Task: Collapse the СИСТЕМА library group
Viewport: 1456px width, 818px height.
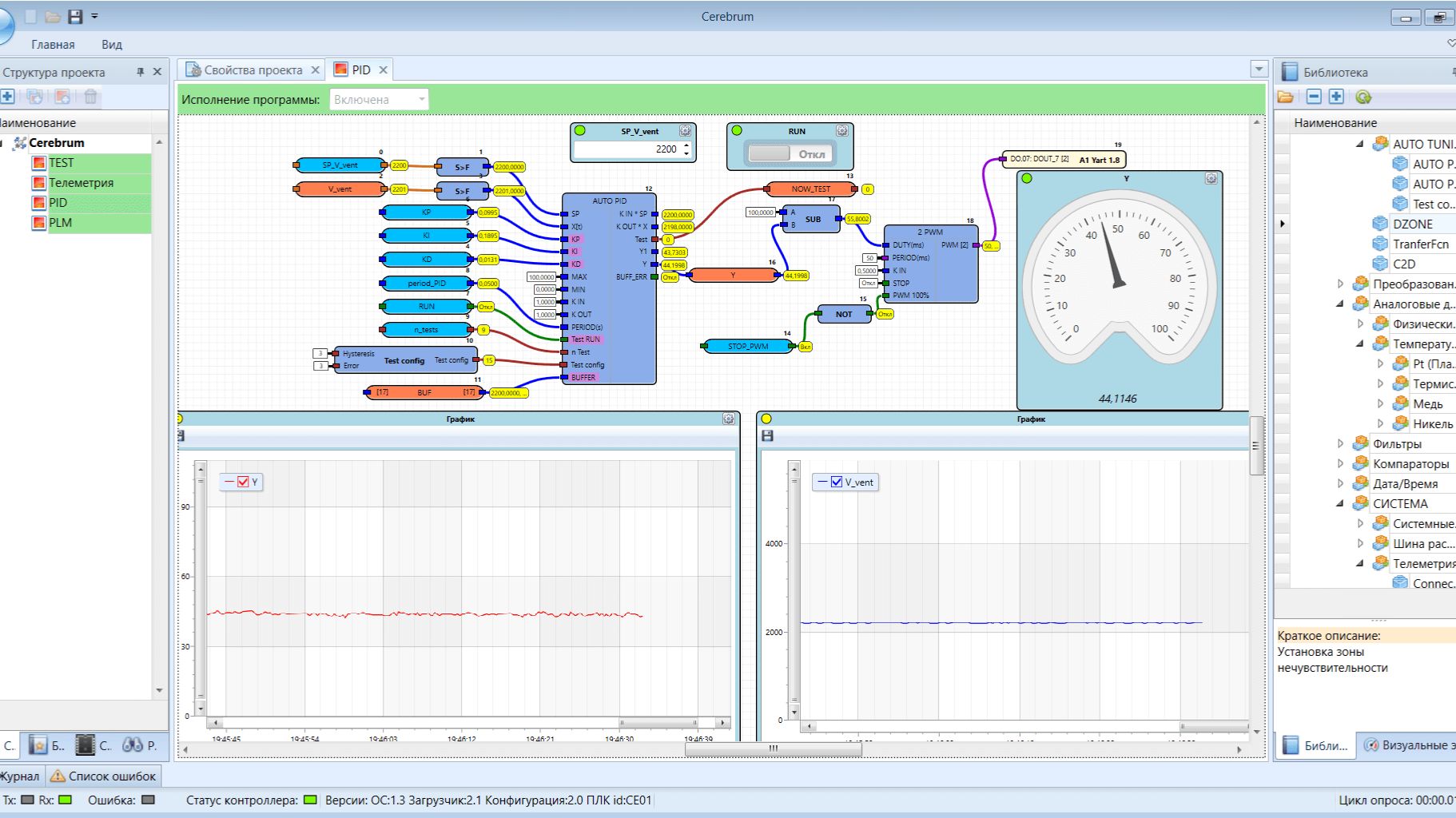Action: click(1341, 503)
